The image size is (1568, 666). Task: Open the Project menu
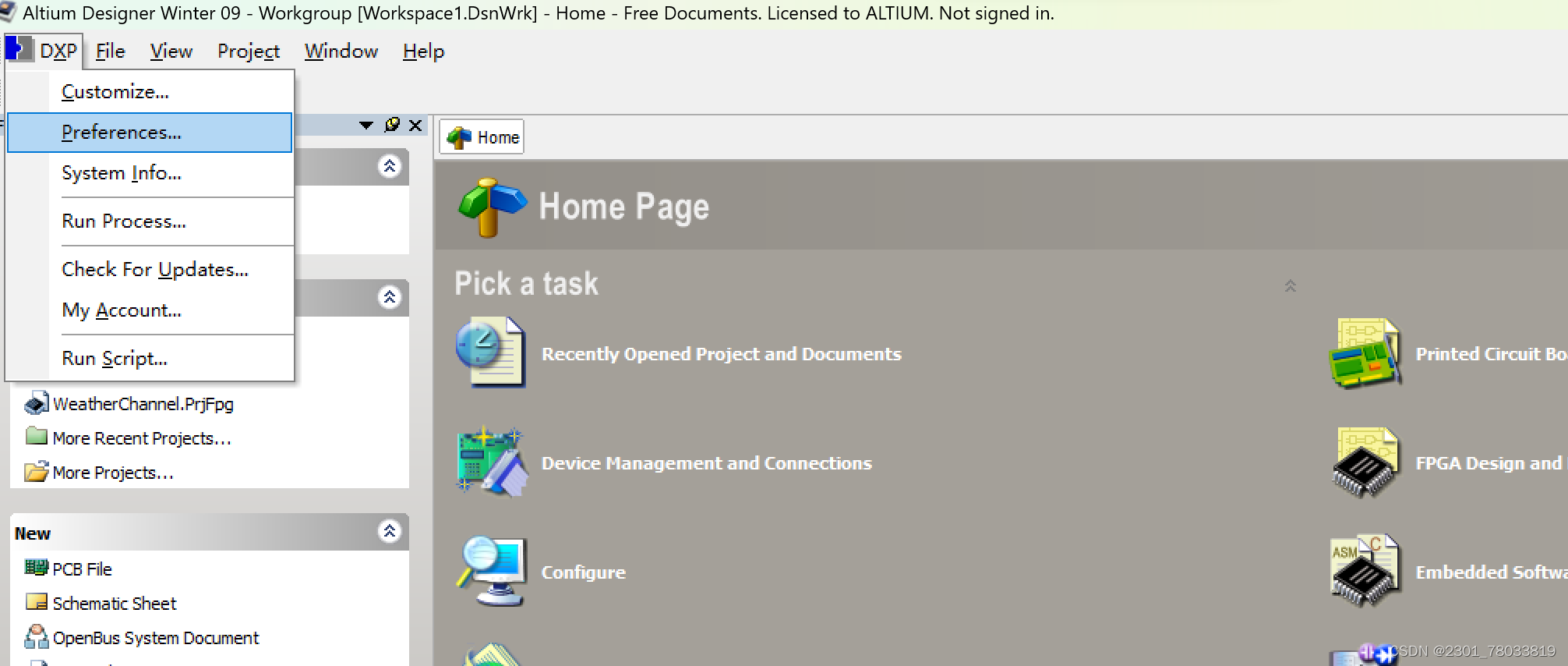click(x=249, y=51)
